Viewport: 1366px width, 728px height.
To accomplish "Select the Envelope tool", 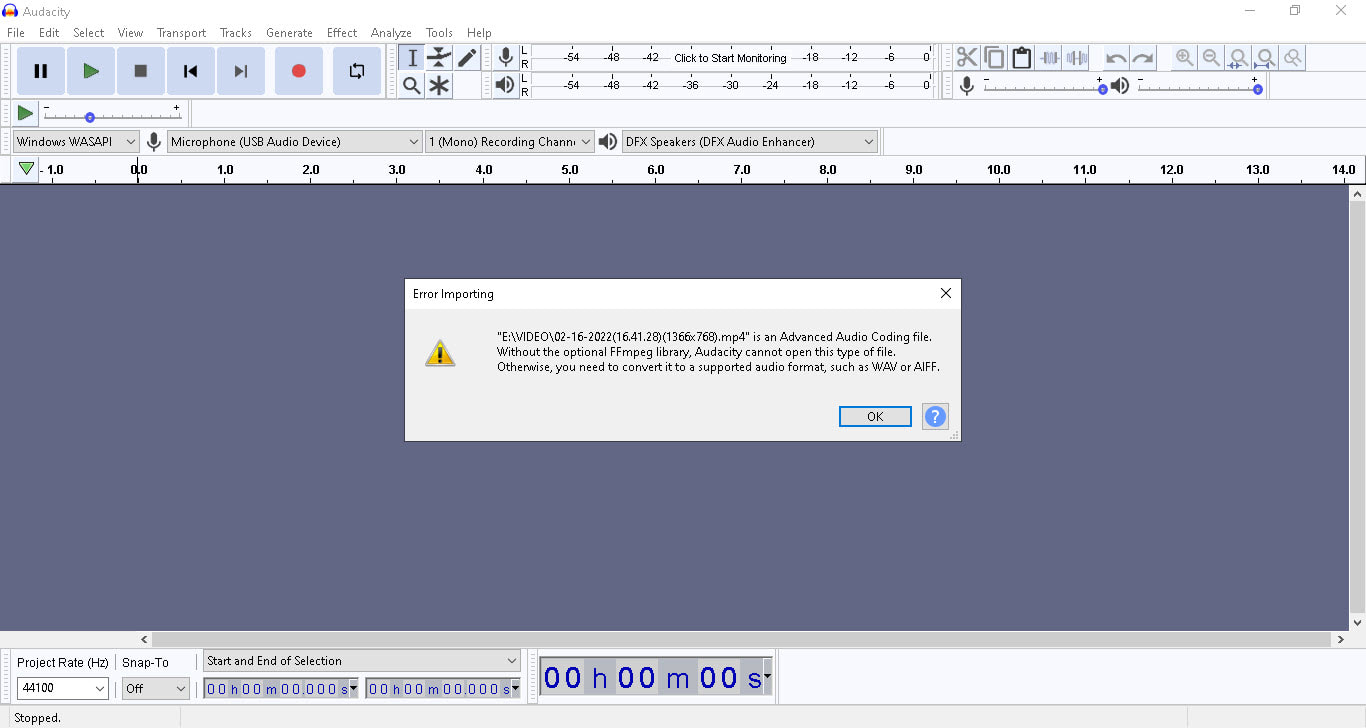I will (x=439, y=58).
